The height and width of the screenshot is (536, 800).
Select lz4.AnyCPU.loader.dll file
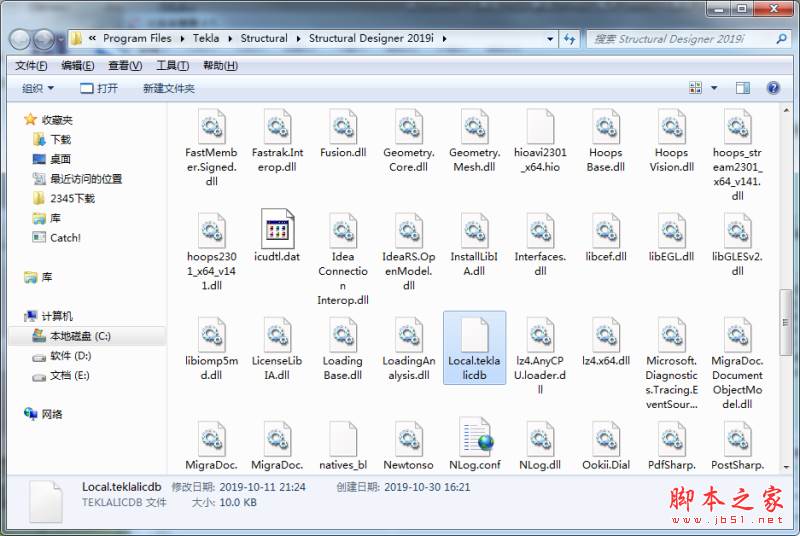540,357
